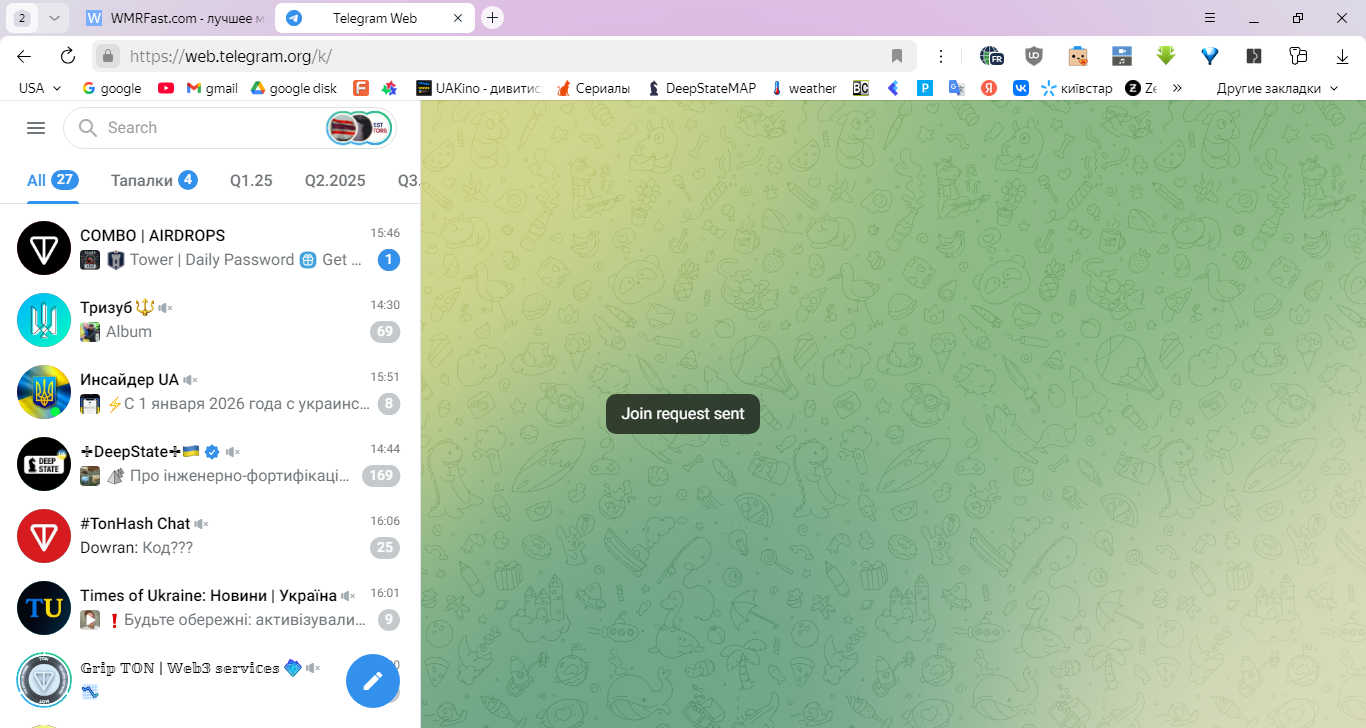Click the pencil new message button
1366x728 pixels.
373,681
